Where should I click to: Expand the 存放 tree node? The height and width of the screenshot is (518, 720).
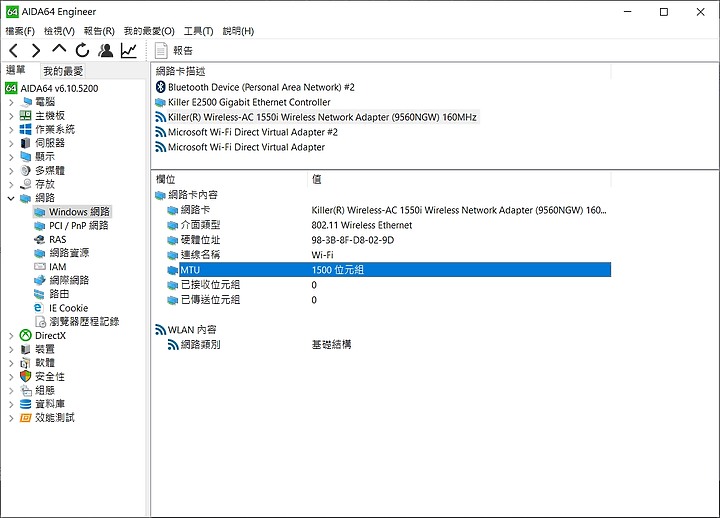coord(11,185)
